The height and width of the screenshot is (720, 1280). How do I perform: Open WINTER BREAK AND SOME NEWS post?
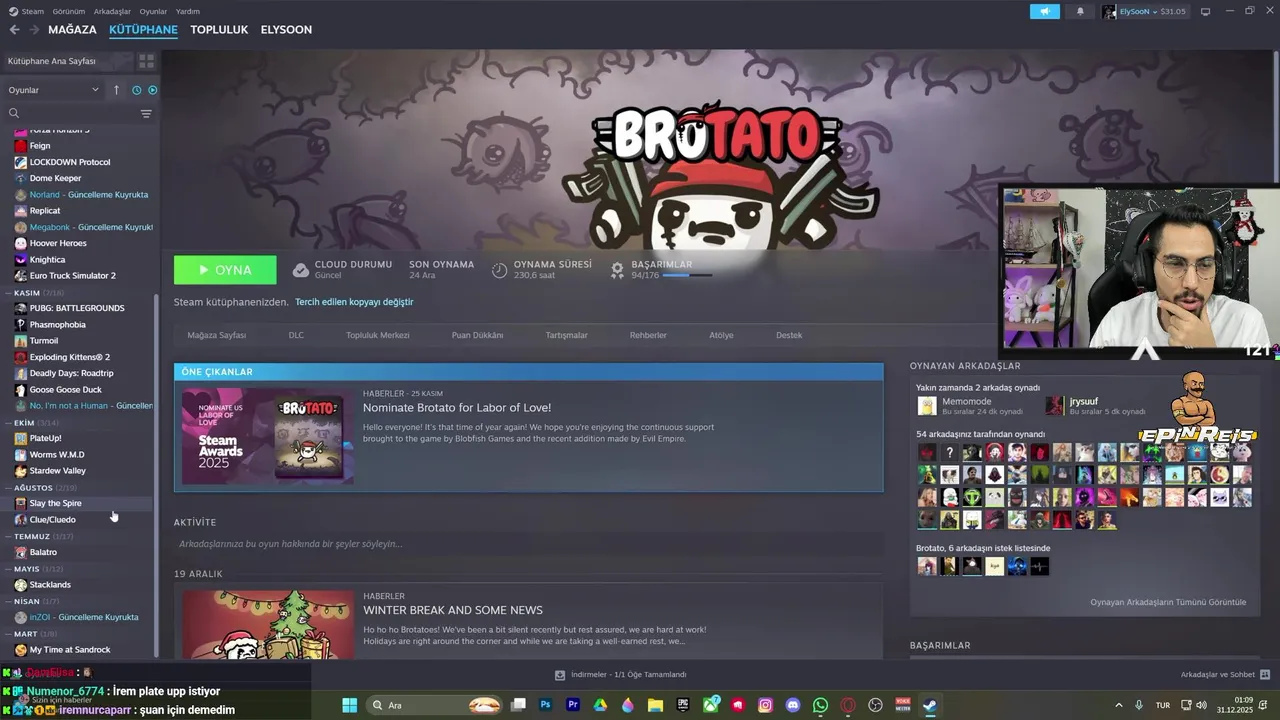[453, 610]
